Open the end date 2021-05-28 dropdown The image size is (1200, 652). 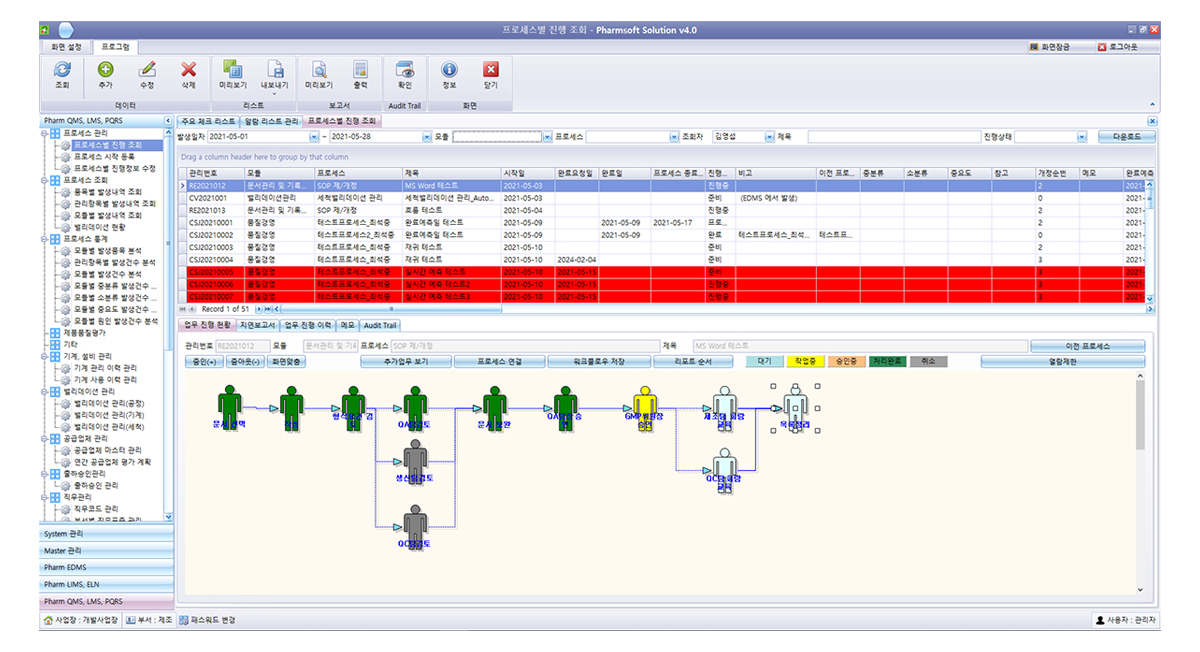(425, 136)
